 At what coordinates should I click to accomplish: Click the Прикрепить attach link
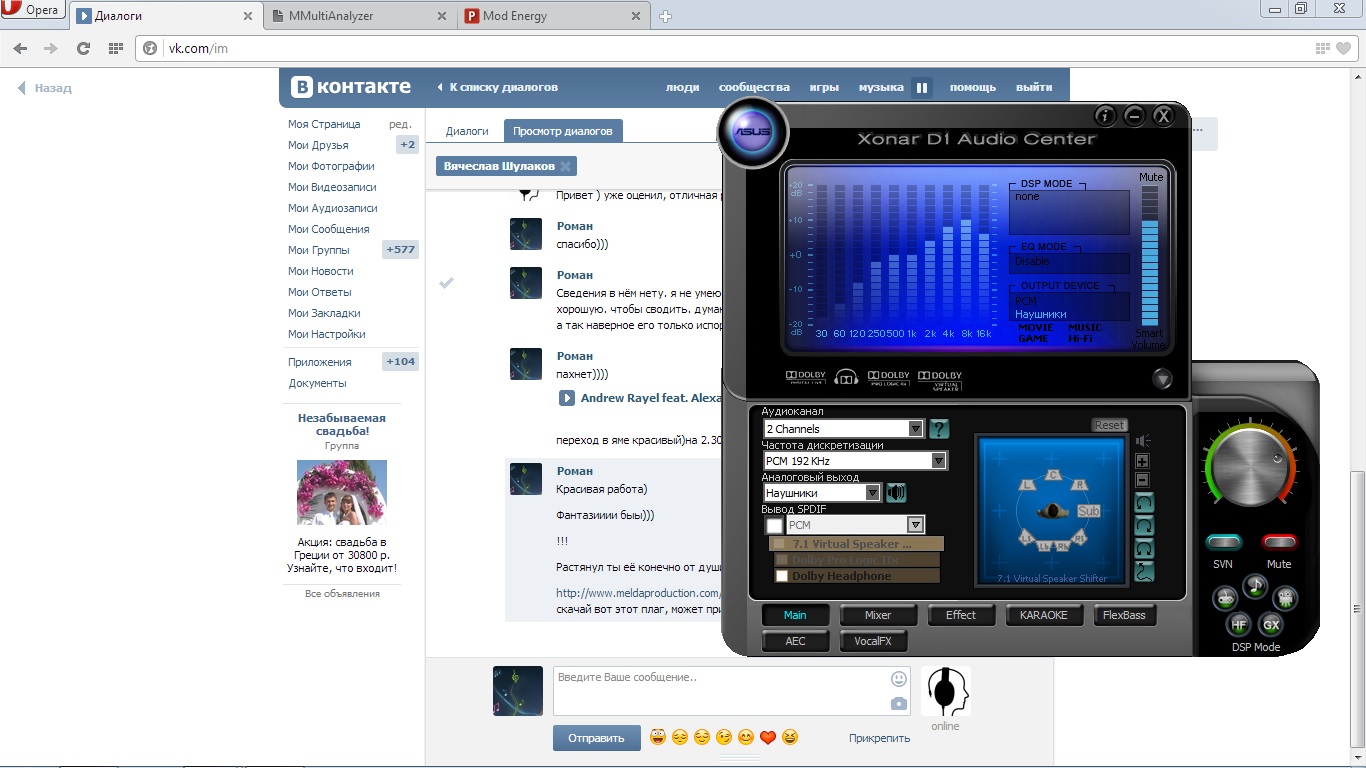tap(879, 738)
